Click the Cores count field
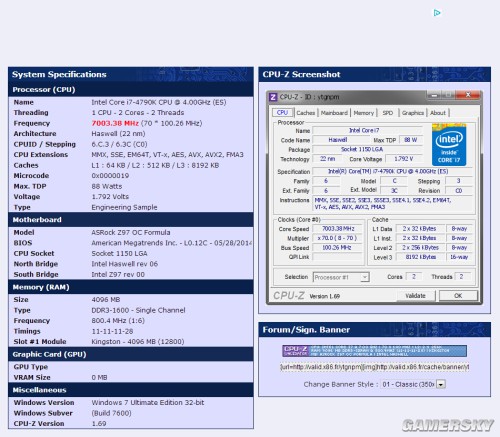 [414, 277]
